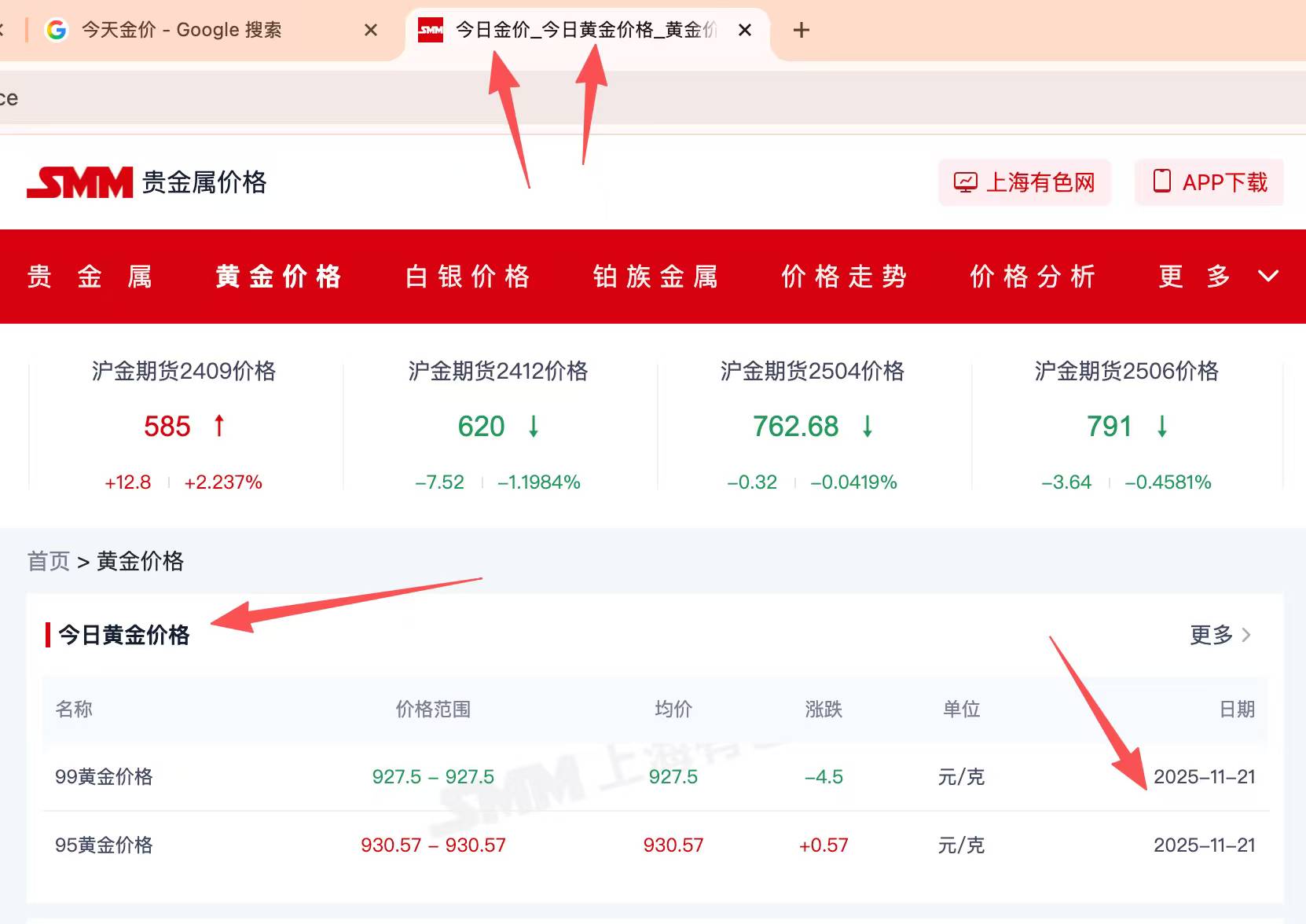Click the green down arrow beside 762.68

point(868,426)
